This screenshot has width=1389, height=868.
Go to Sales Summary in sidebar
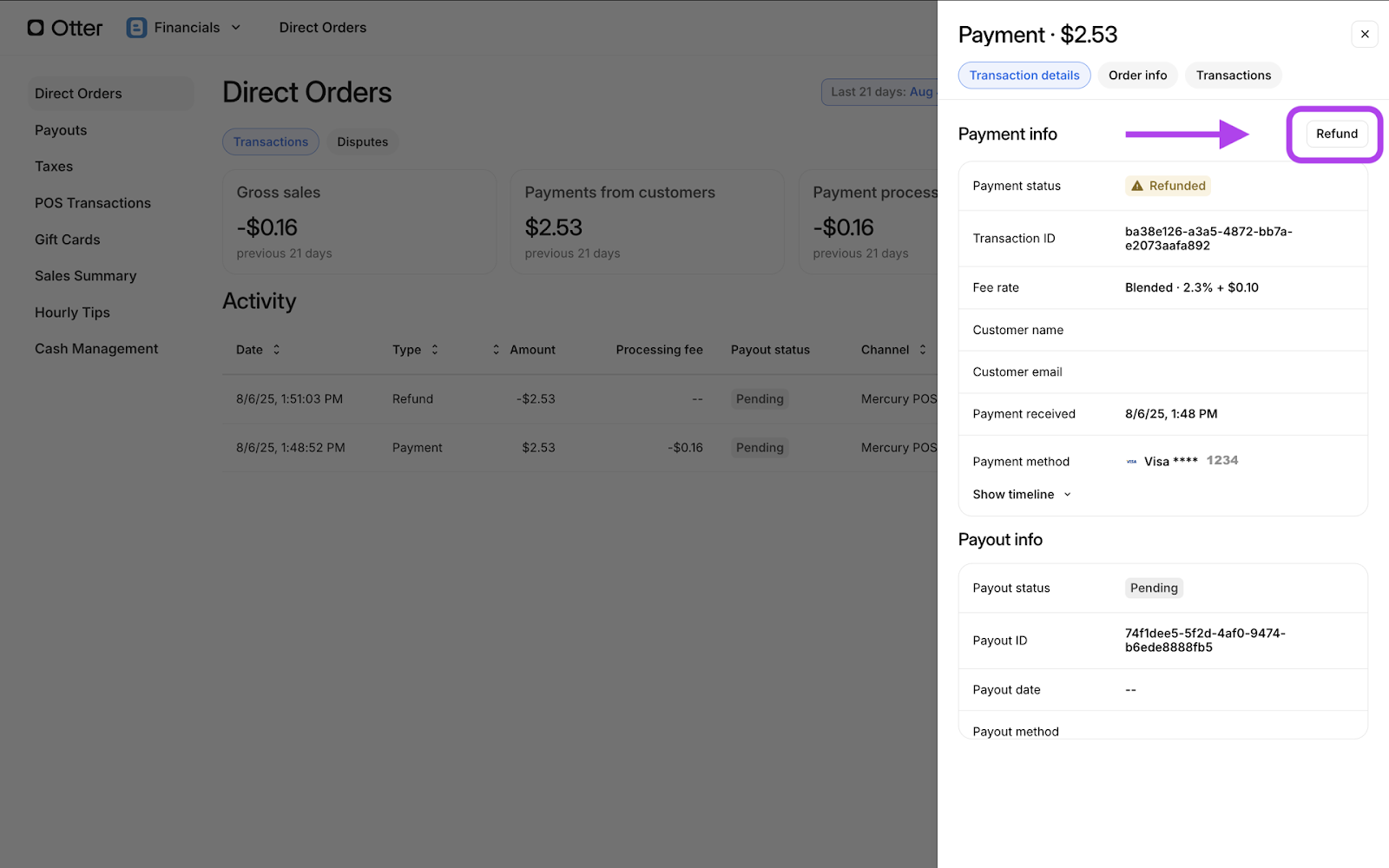(85, 276)
